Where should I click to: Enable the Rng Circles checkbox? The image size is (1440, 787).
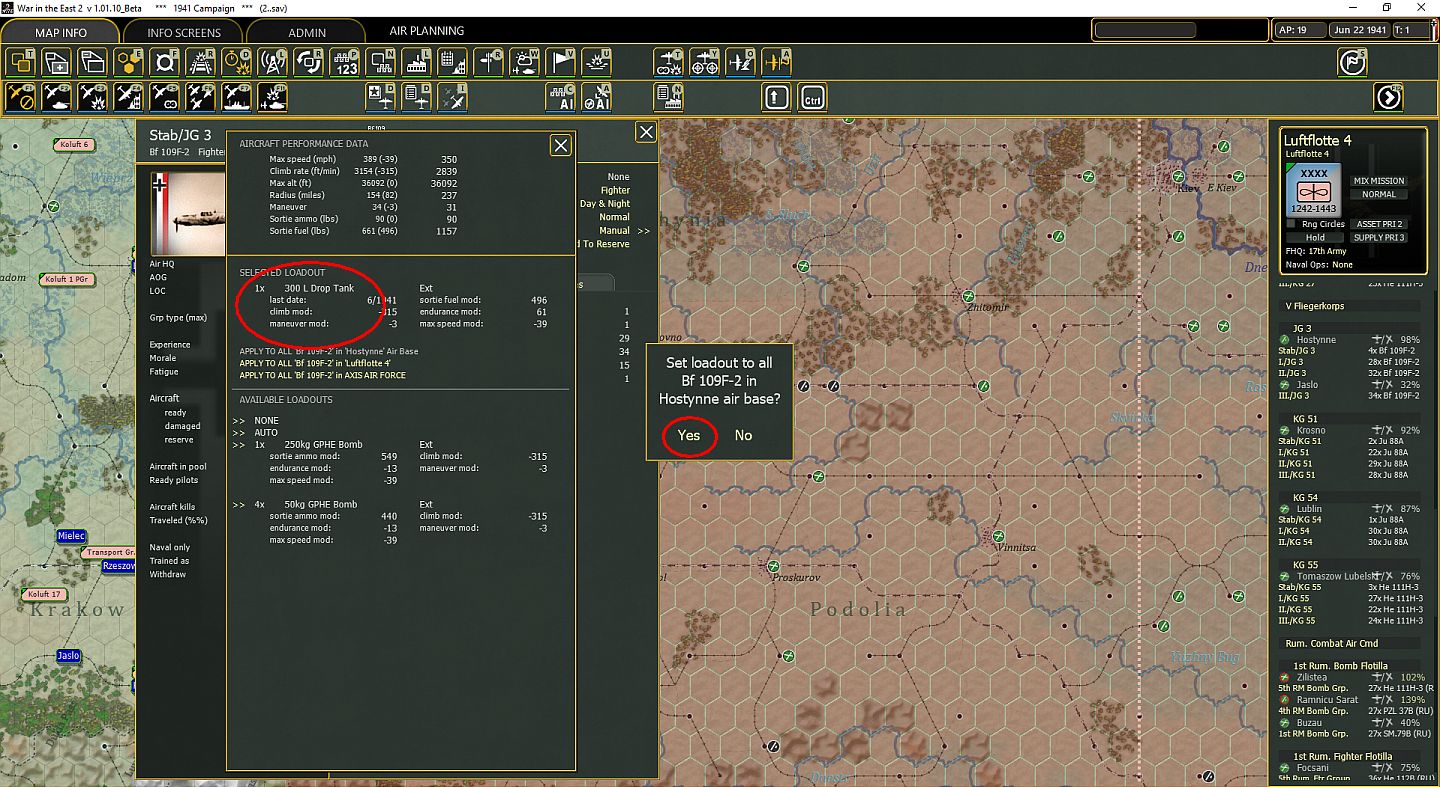tap(1293, 224)
